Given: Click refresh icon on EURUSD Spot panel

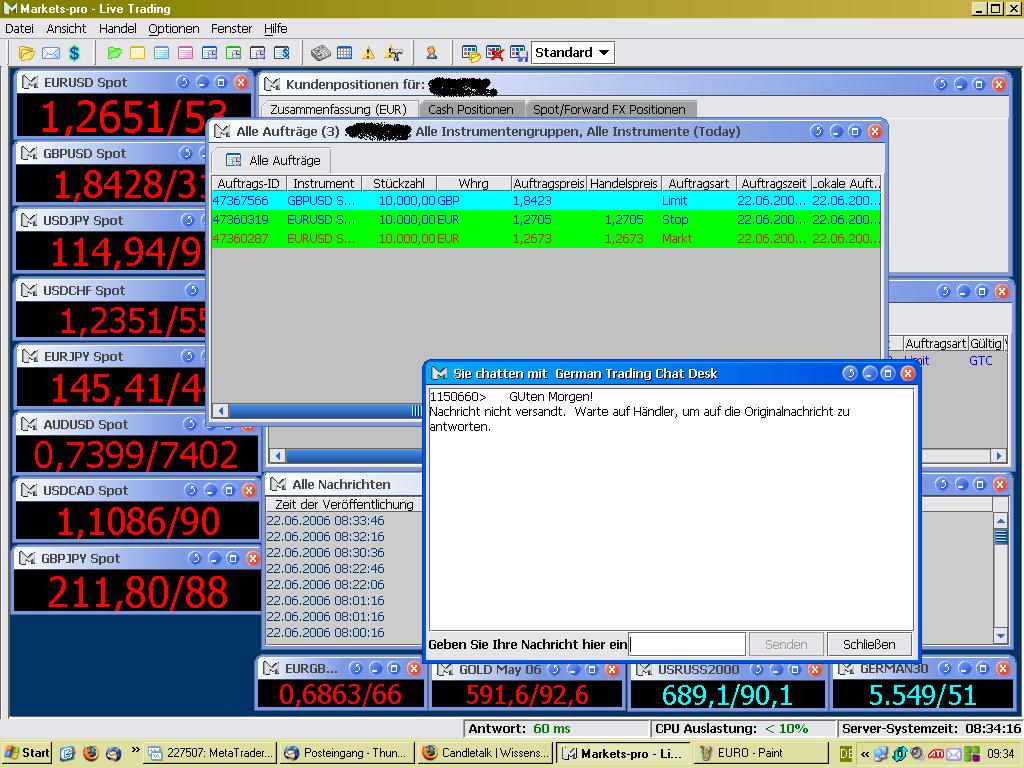Looking at the screenshot, I should [x=183, y=82].
